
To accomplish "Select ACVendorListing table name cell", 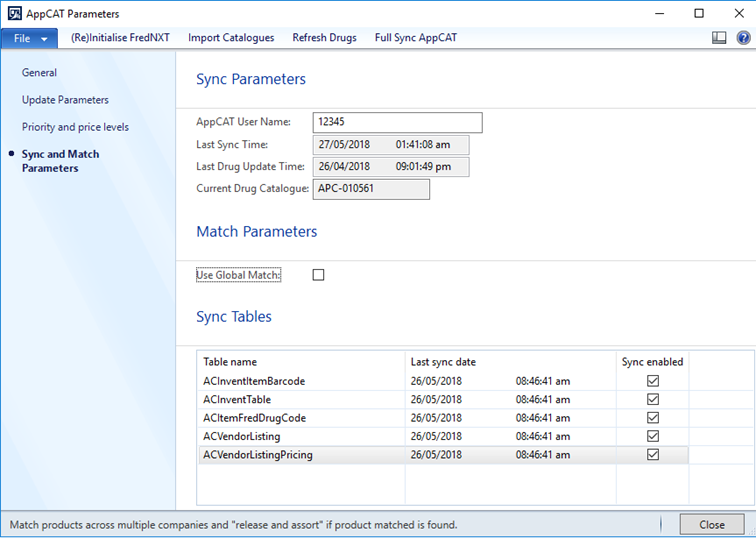I will [x=242, y=436].
